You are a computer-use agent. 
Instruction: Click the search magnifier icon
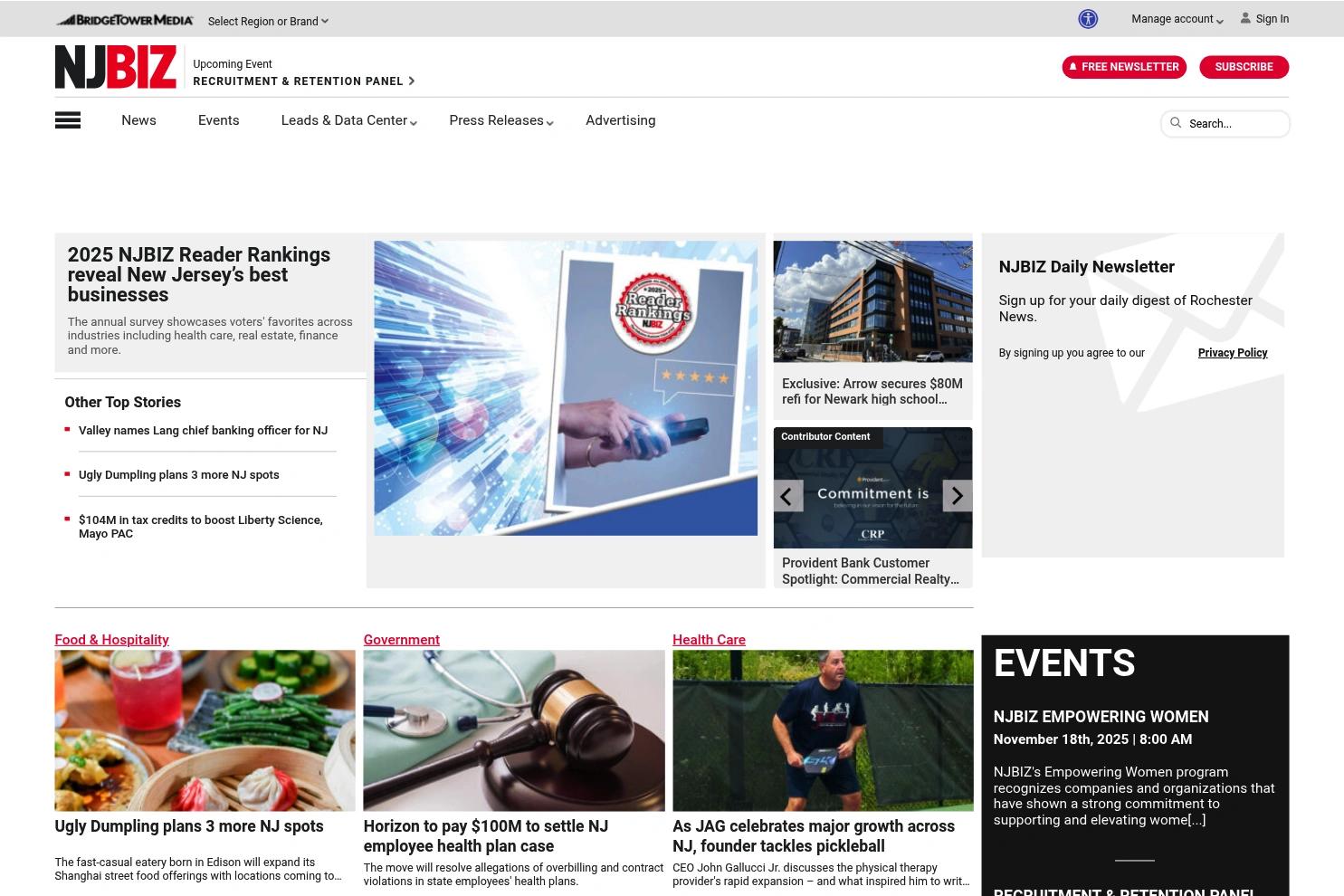1176,123
